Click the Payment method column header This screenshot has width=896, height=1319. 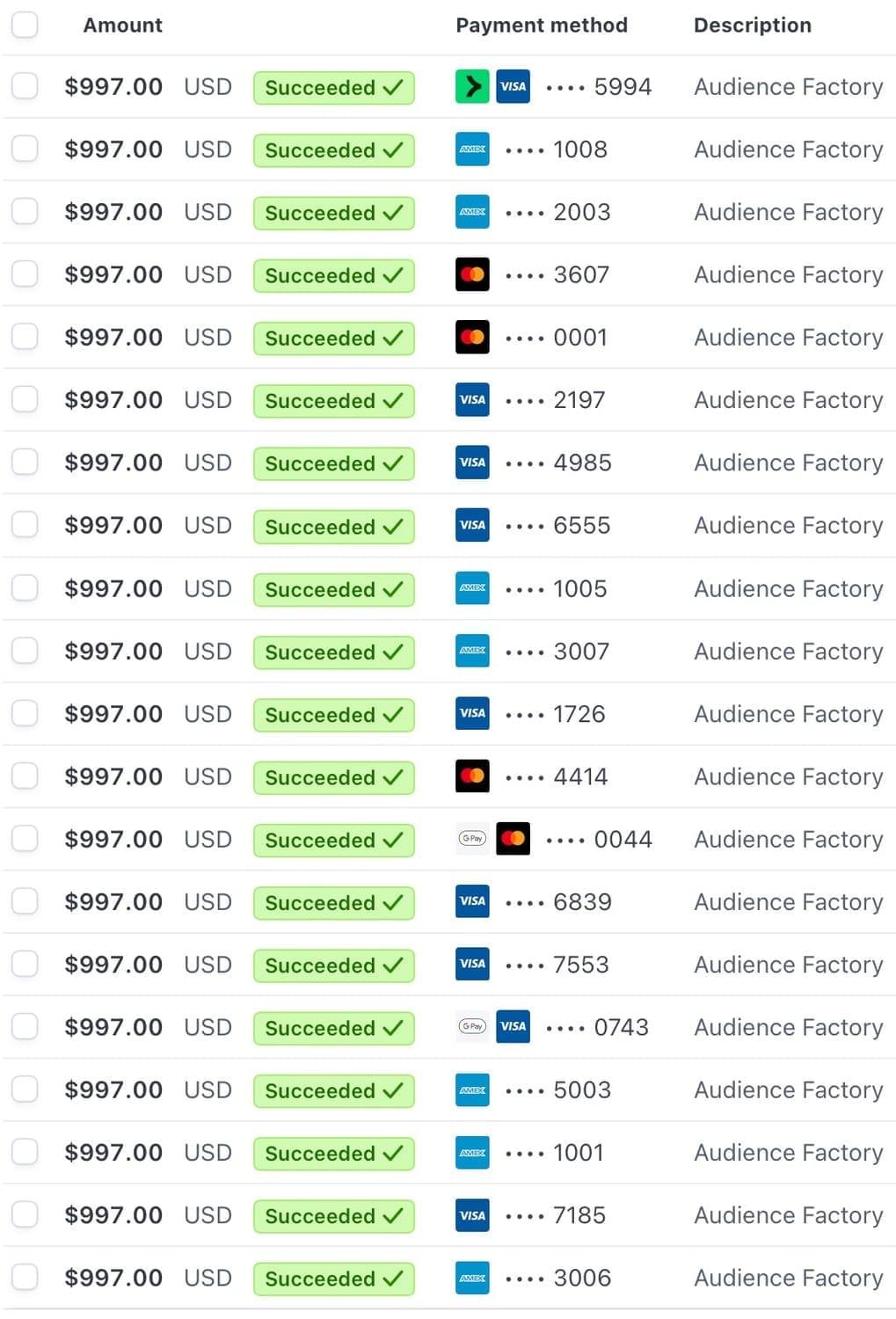point(542,25)
